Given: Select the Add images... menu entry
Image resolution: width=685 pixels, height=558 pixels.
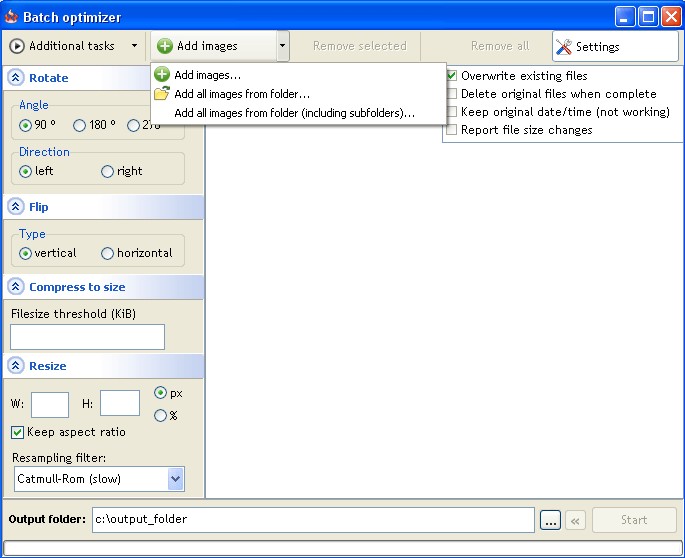Looking at the screenshot, I should coord(207,75).
